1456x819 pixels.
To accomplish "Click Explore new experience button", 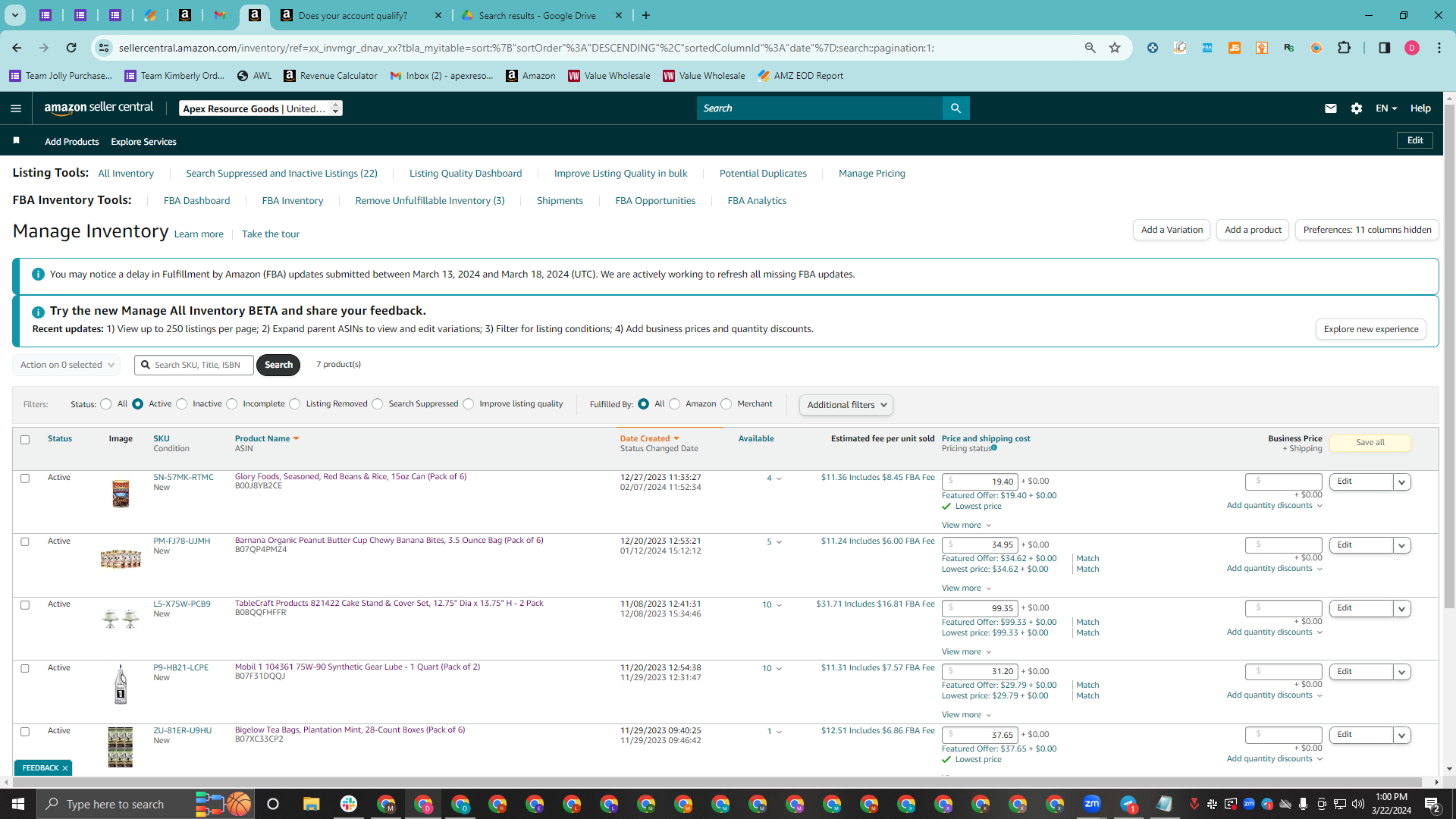I will click(1371, 329).
